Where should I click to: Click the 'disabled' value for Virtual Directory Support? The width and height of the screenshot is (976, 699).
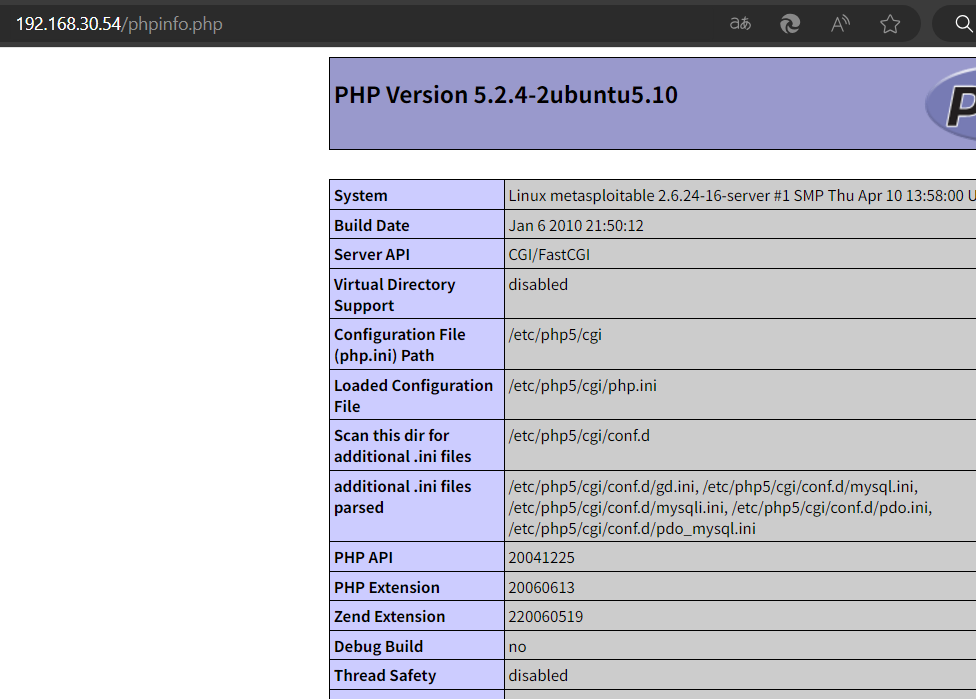[538, 284]
